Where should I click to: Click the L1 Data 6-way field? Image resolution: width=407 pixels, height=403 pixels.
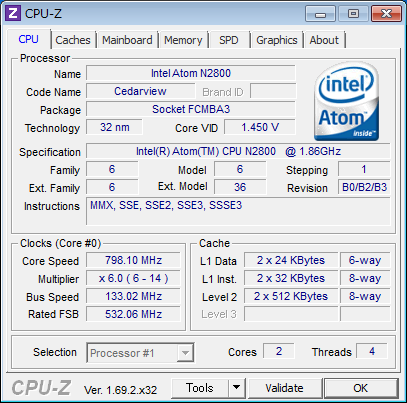[365, 260]
